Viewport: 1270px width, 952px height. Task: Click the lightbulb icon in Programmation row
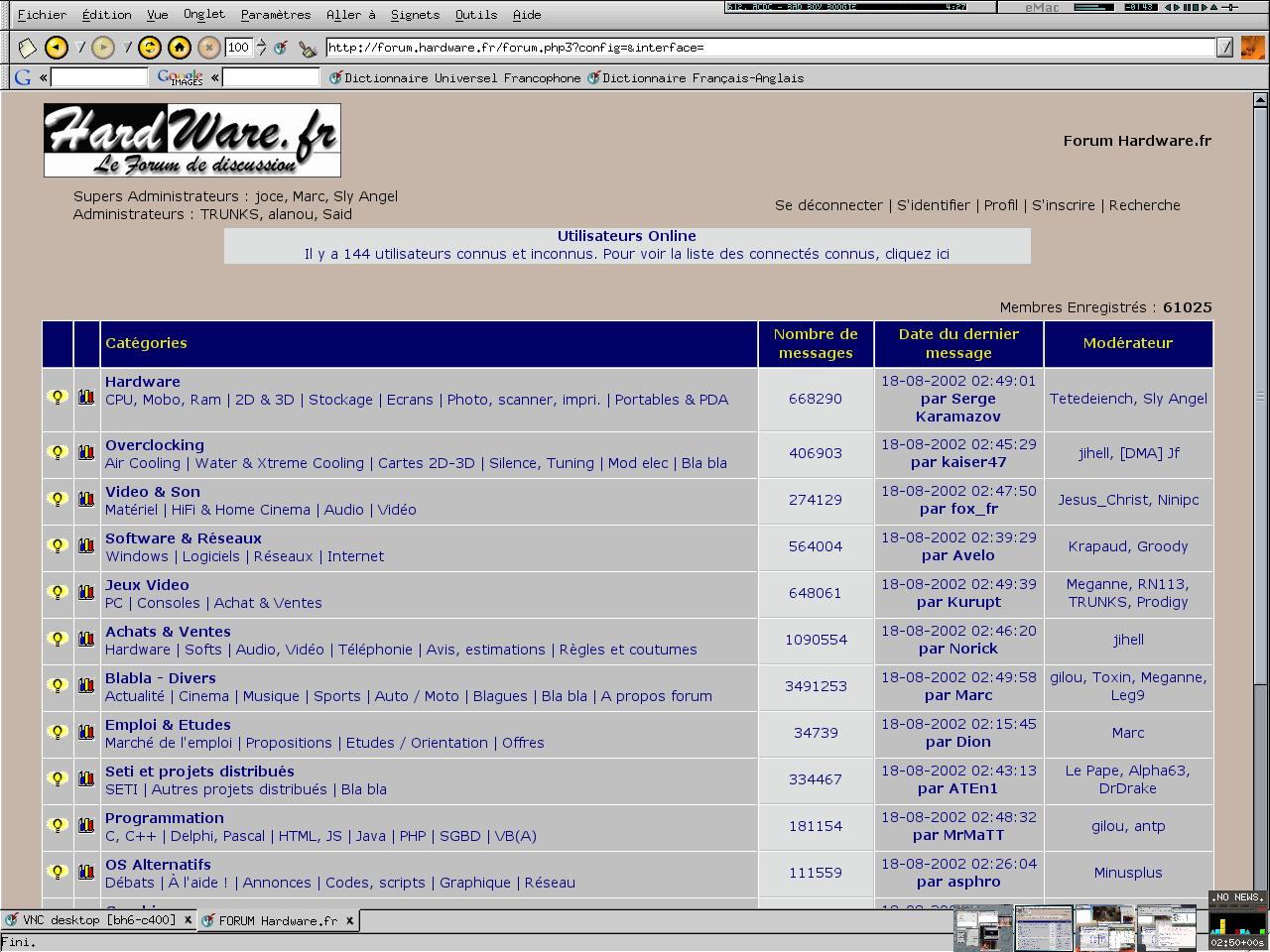click(58, 825)
